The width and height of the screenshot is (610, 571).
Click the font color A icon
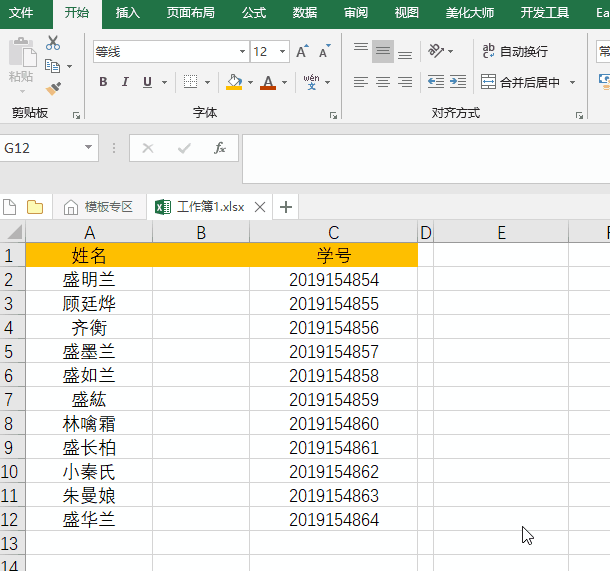coord(268,82)
